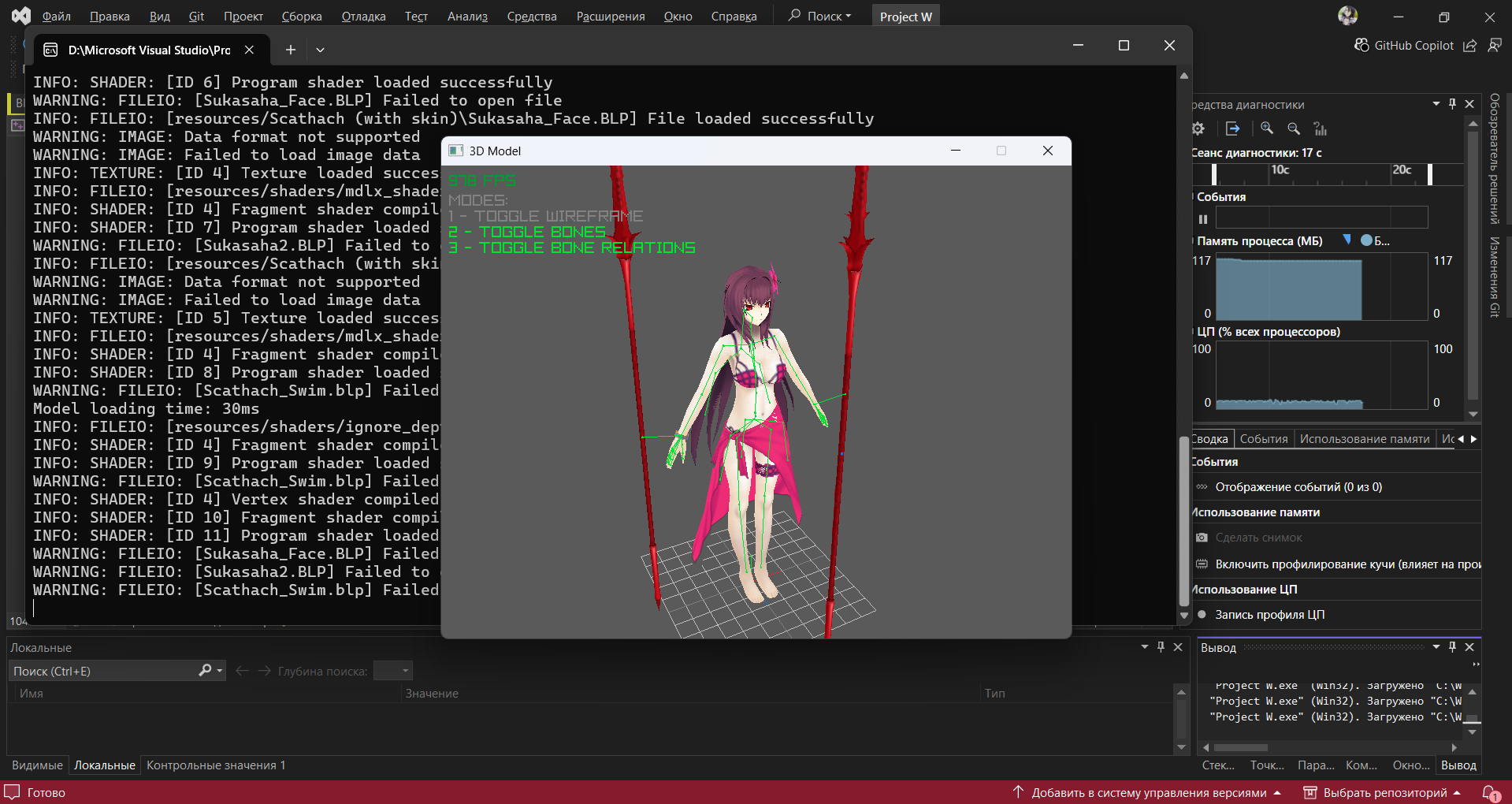
Task: Click the right timeline selection marker
Action: point(1430,173)
